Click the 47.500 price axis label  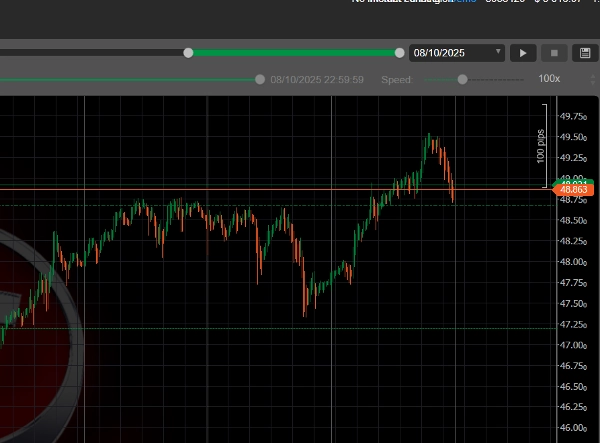573,304
